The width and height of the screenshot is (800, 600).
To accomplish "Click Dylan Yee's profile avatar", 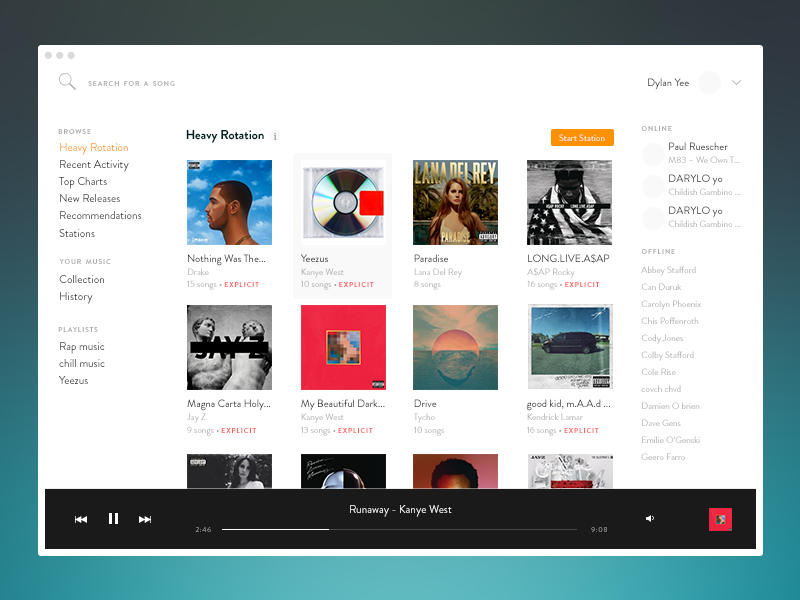I will point(709,83).
